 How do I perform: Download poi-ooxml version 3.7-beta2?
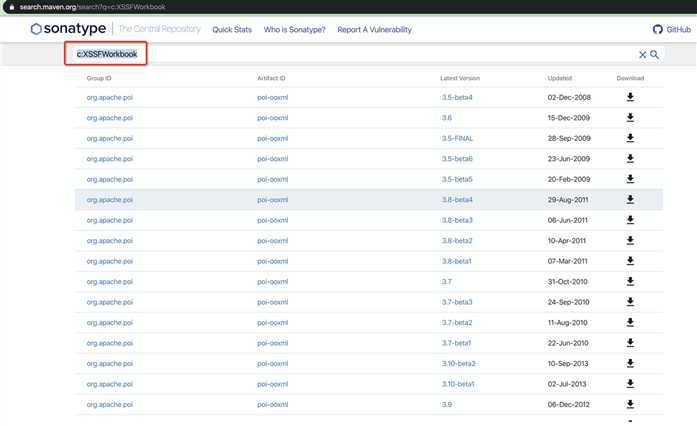(630, 322)
